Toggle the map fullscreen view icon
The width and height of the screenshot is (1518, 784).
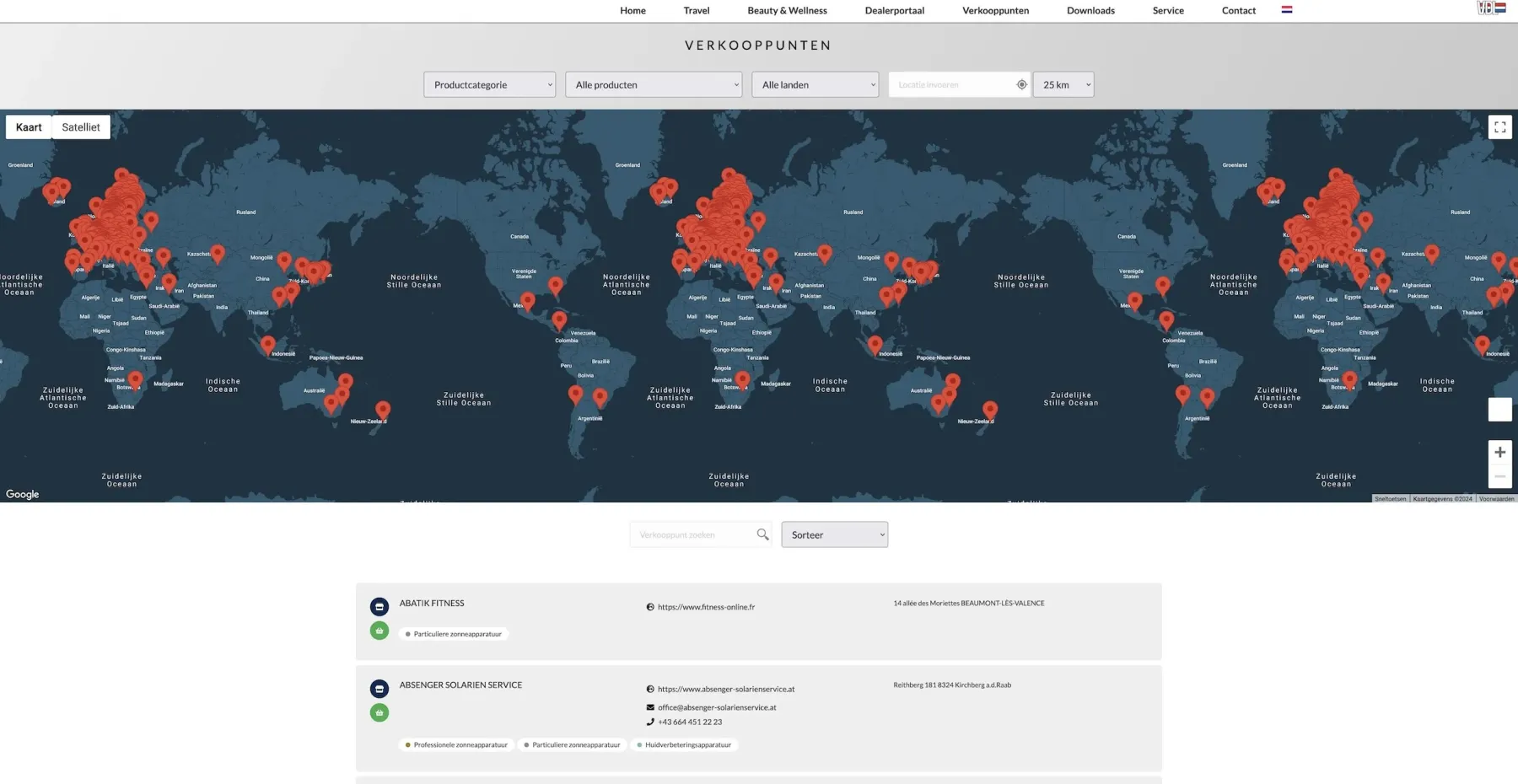[x=1499, y=127]
